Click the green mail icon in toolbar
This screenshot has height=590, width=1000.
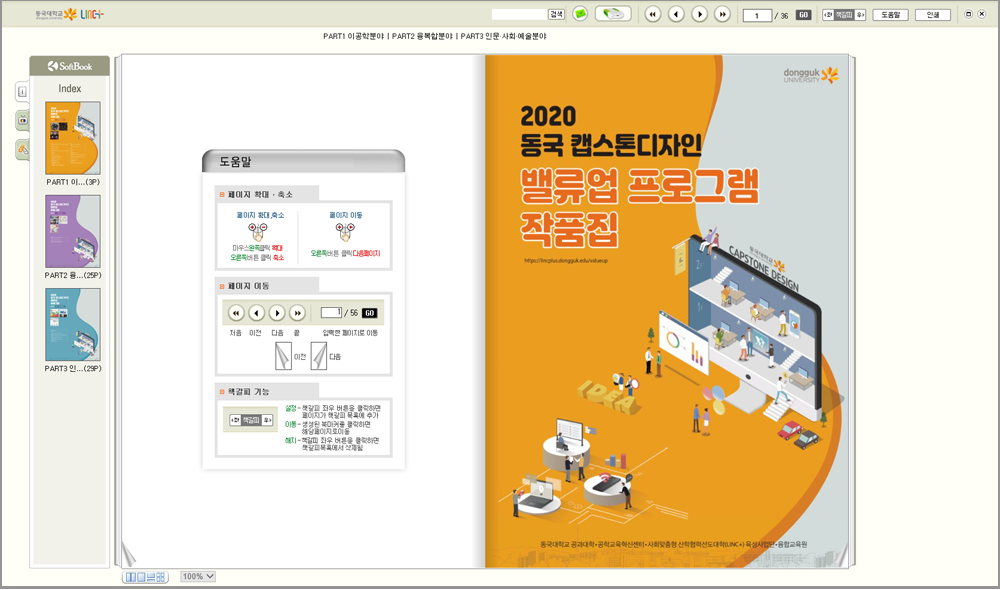click(580, 14)
